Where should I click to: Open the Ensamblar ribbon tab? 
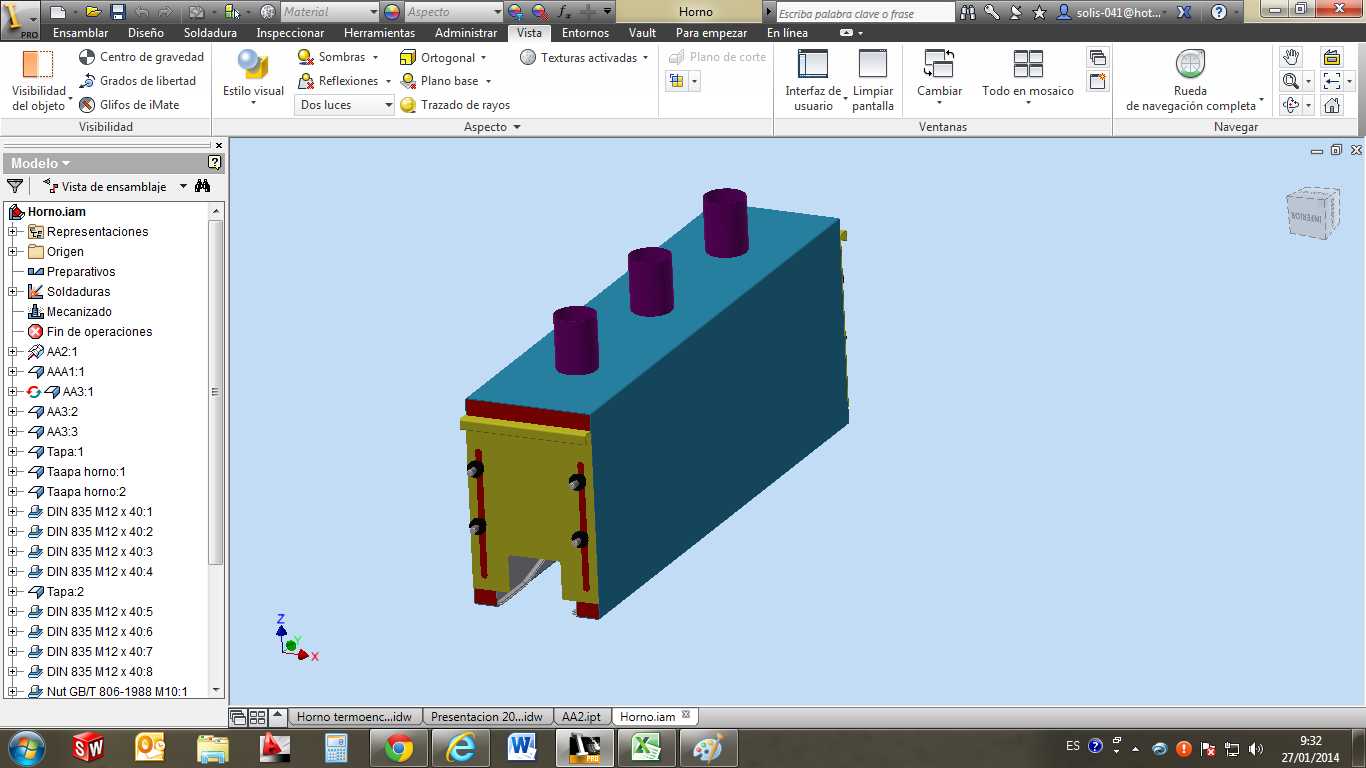pyautogui.click(x=81, y=33)
